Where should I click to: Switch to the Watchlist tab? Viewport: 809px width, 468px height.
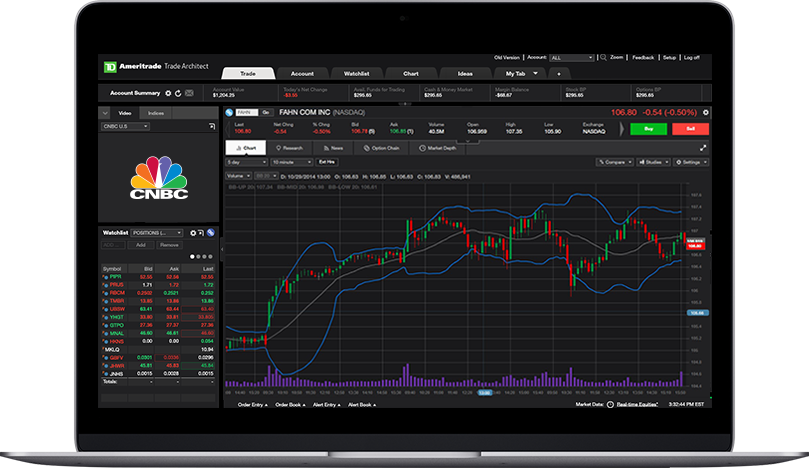(357, 74)
